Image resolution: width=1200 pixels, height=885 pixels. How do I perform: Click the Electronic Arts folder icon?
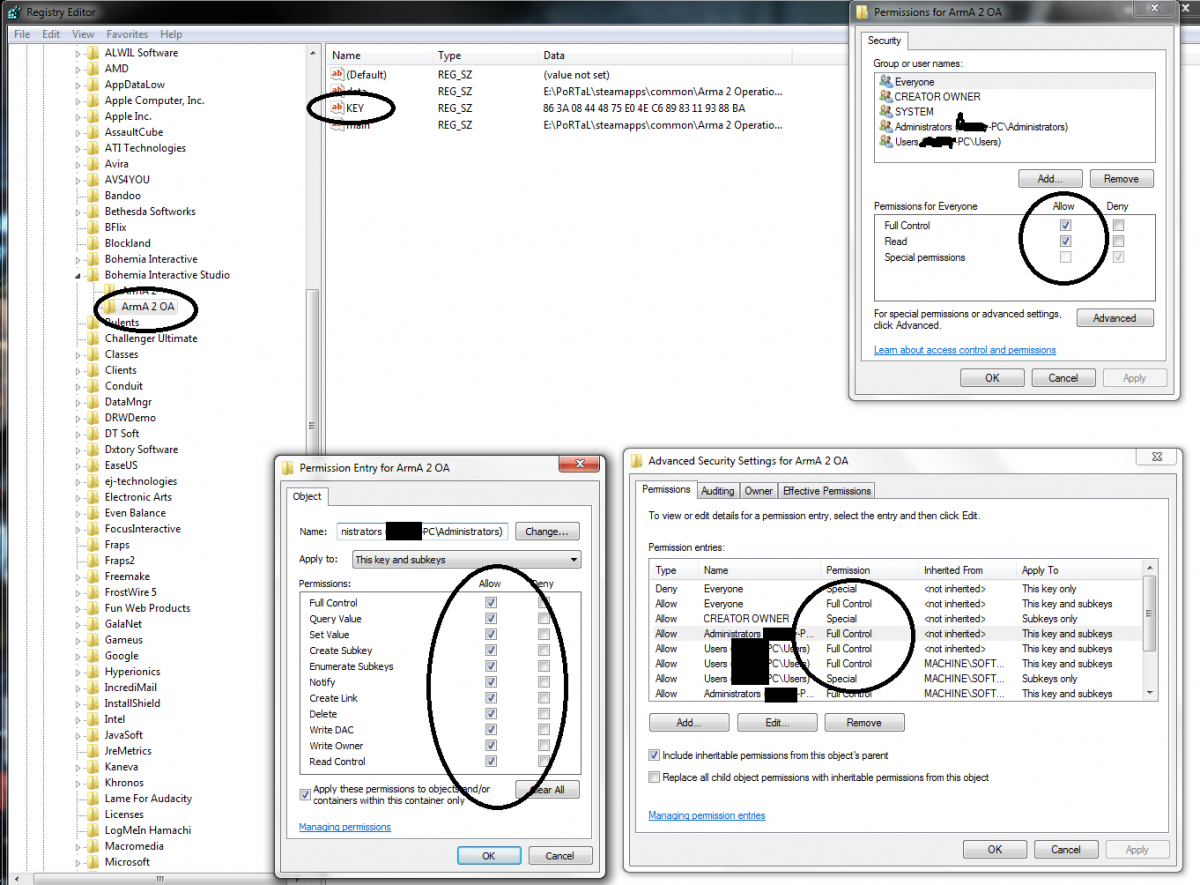[93, 497]
